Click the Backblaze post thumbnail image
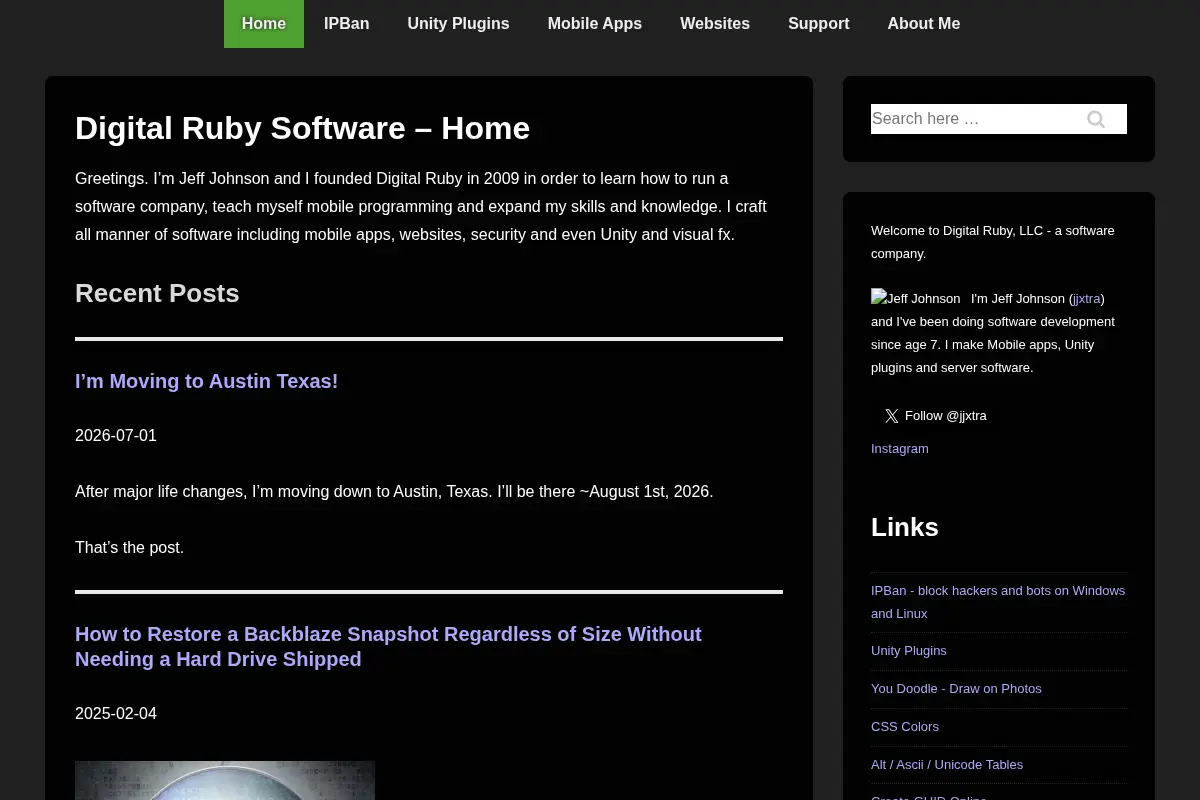 coord(225,780)
